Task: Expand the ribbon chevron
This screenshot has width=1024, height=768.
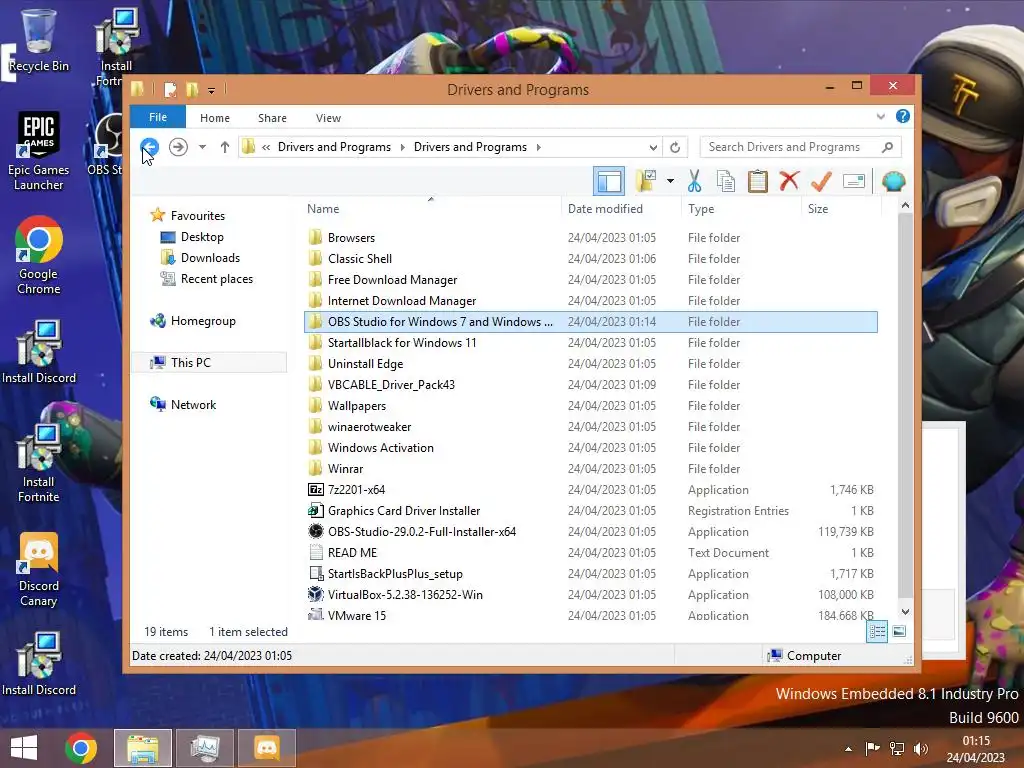Action: coord(880,117)
